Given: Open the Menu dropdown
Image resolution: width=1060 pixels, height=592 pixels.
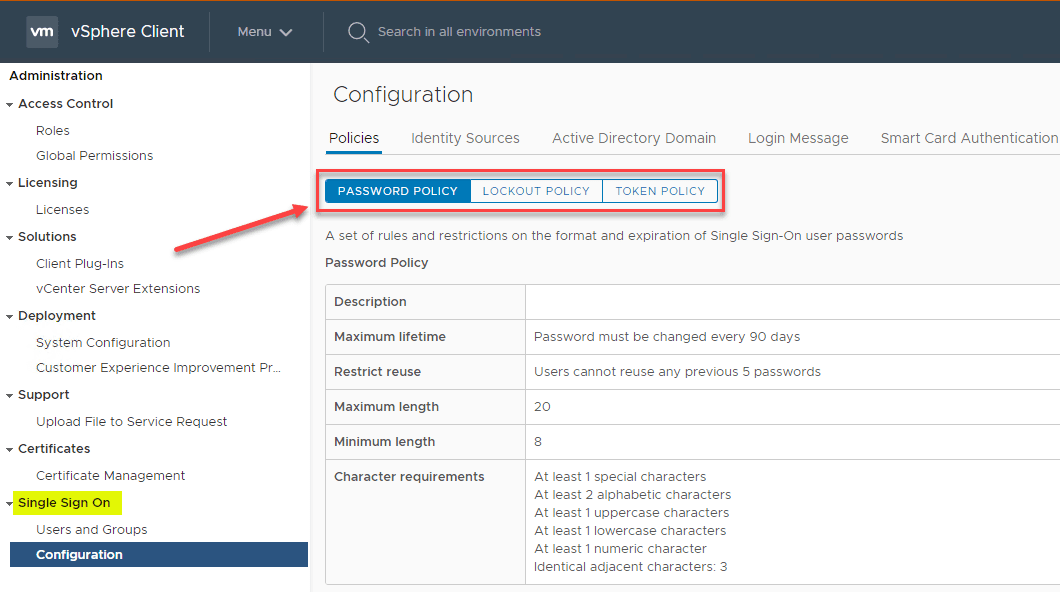Looking at the screenshot, I should (x=264, y=31).
